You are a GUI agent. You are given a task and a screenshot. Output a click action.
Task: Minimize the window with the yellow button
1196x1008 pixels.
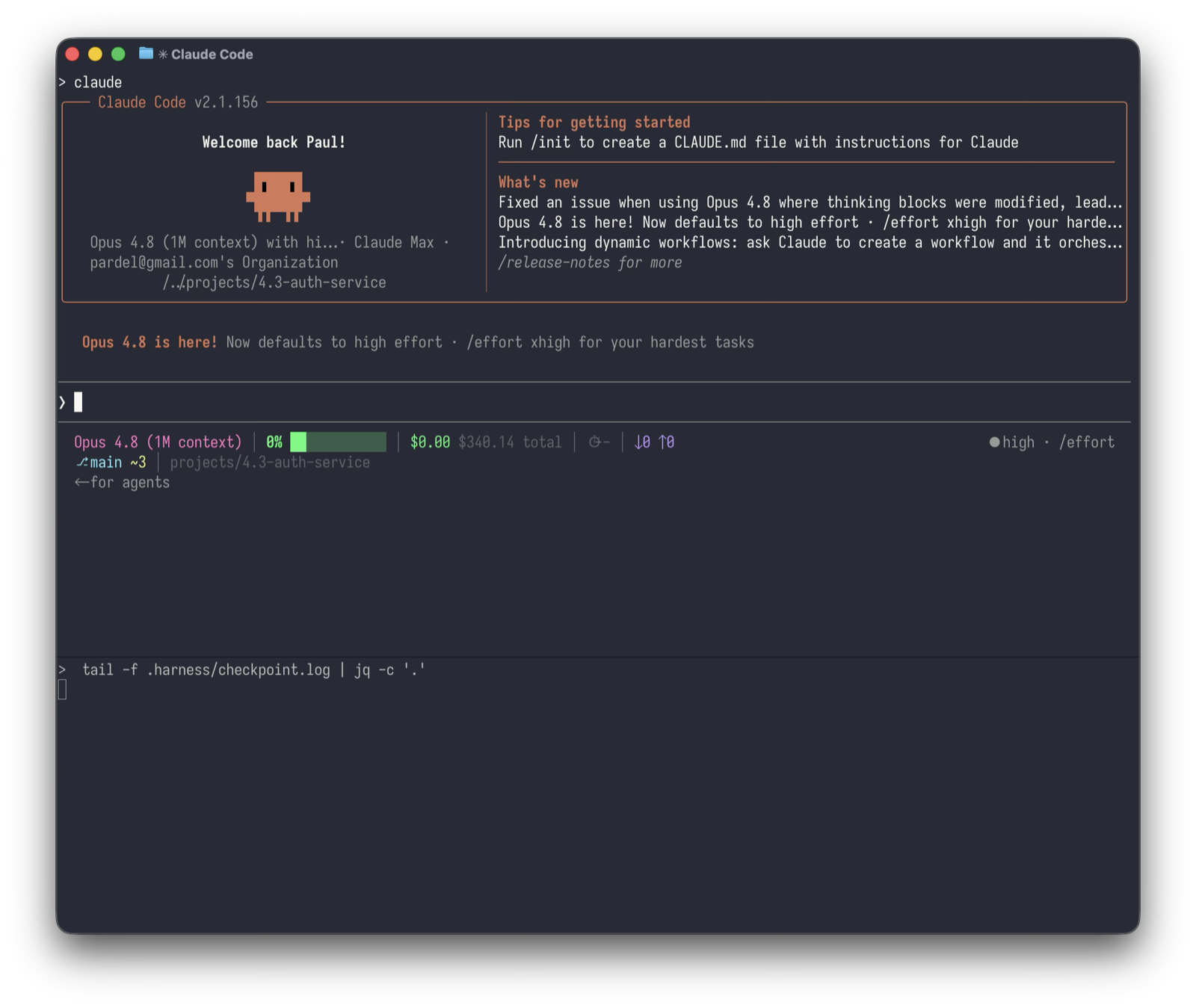[x=95, y=54]
